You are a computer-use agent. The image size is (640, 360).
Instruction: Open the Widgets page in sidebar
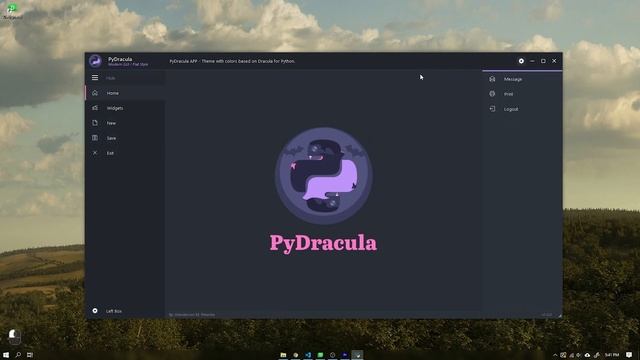tap(125, 108)
